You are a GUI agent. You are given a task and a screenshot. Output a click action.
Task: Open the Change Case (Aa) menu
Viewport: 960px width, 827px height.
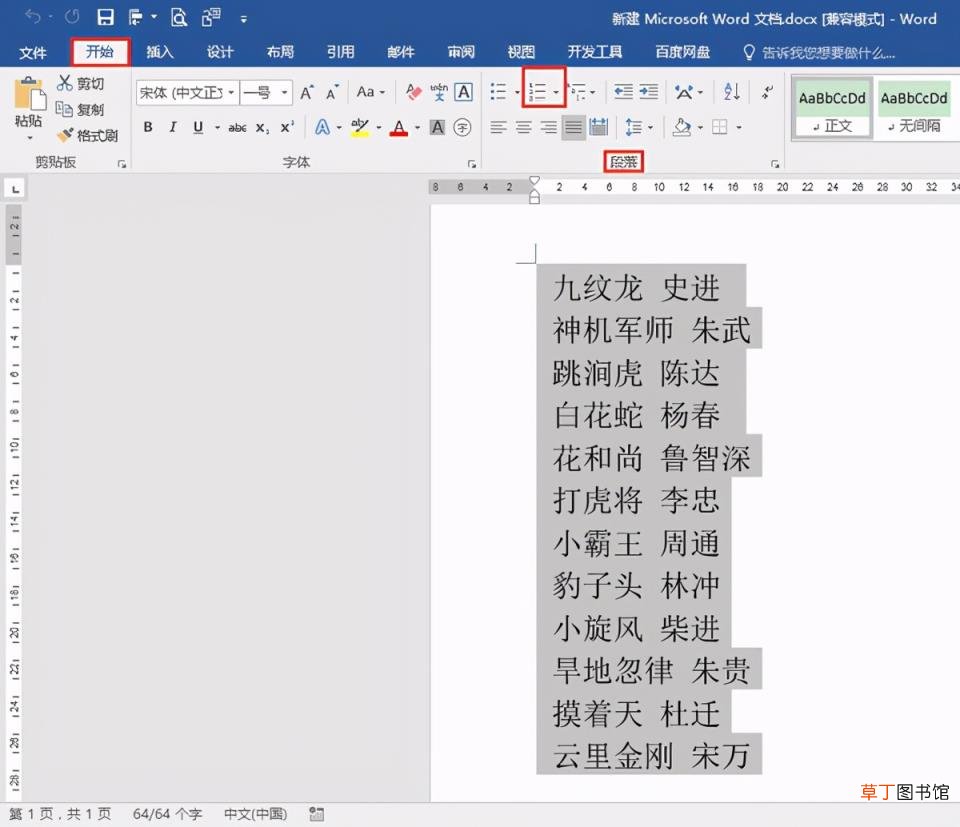tap(370, 92)
